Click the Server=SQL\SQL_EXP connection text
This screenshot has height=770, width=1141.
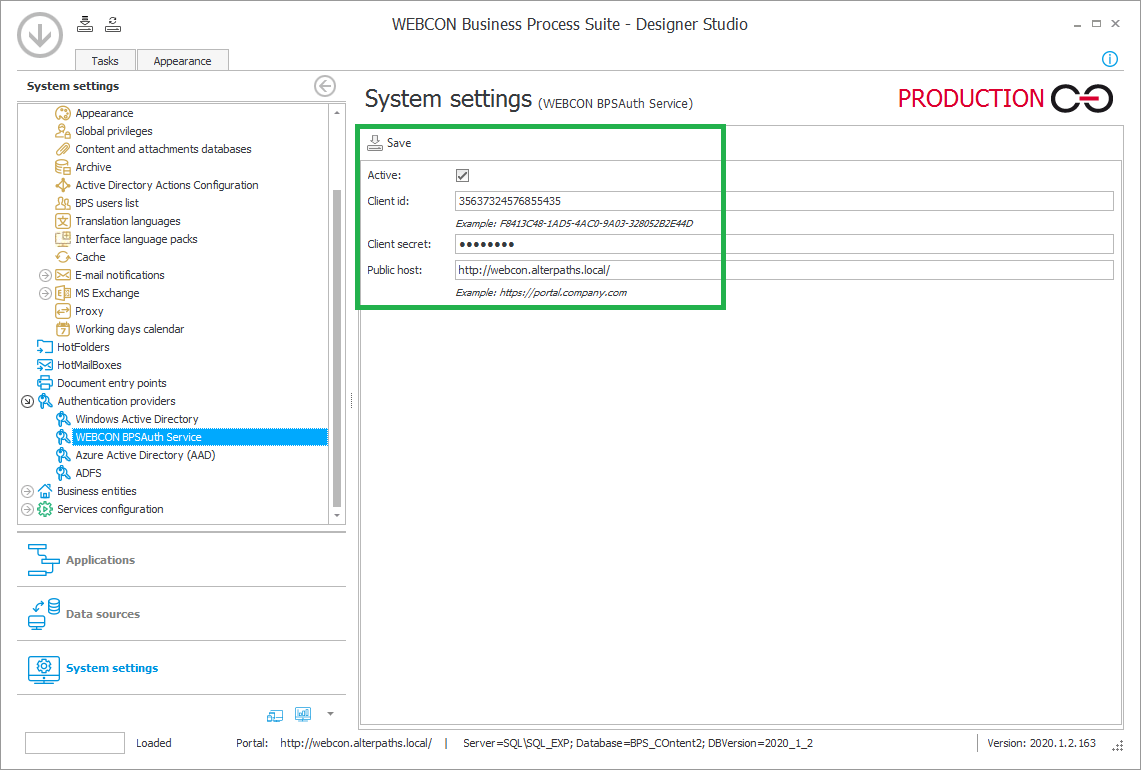pyautogui.click(x=638, y=743)
